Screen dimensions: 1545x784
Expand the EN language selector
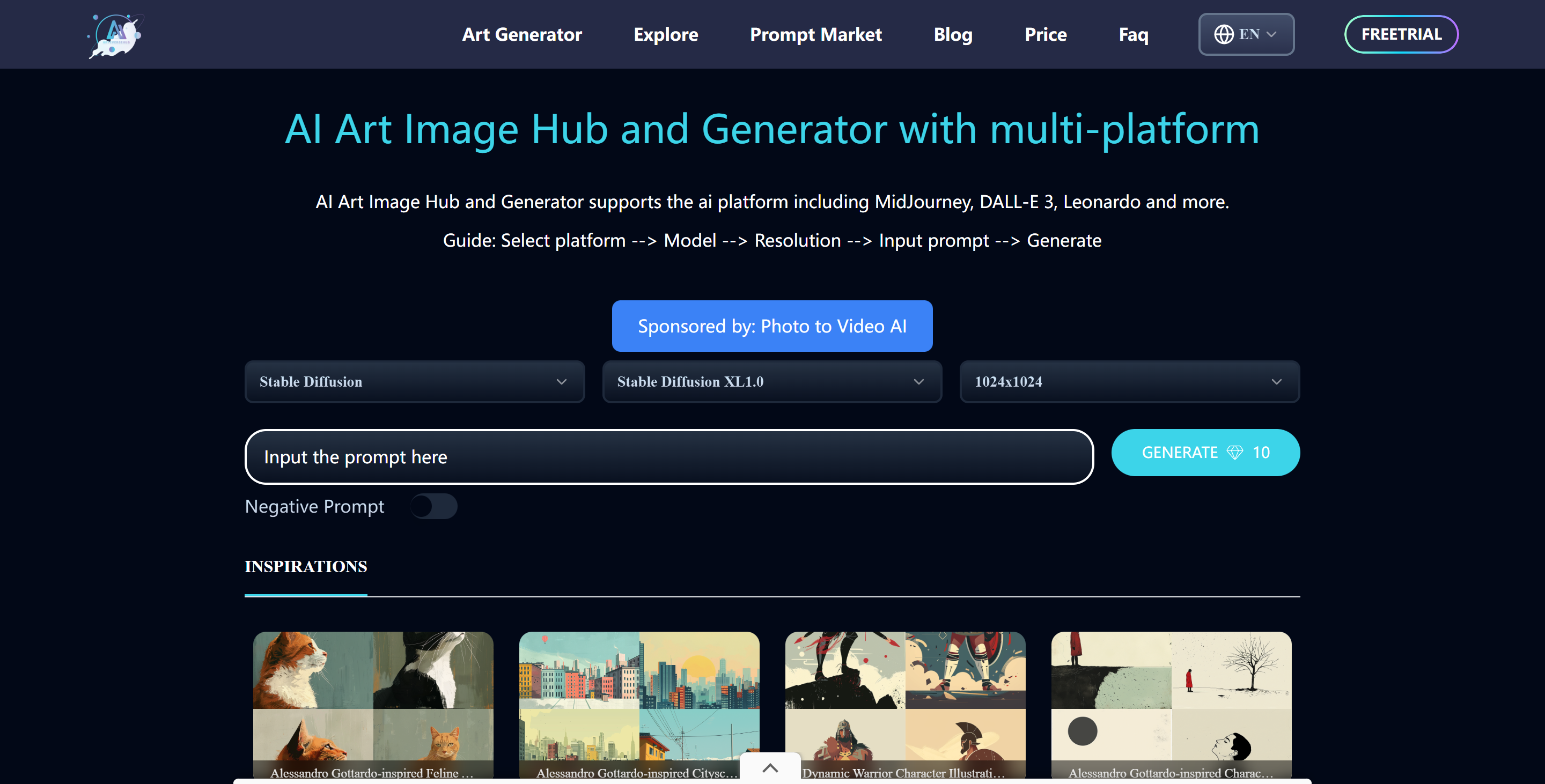coord(1246,34)
